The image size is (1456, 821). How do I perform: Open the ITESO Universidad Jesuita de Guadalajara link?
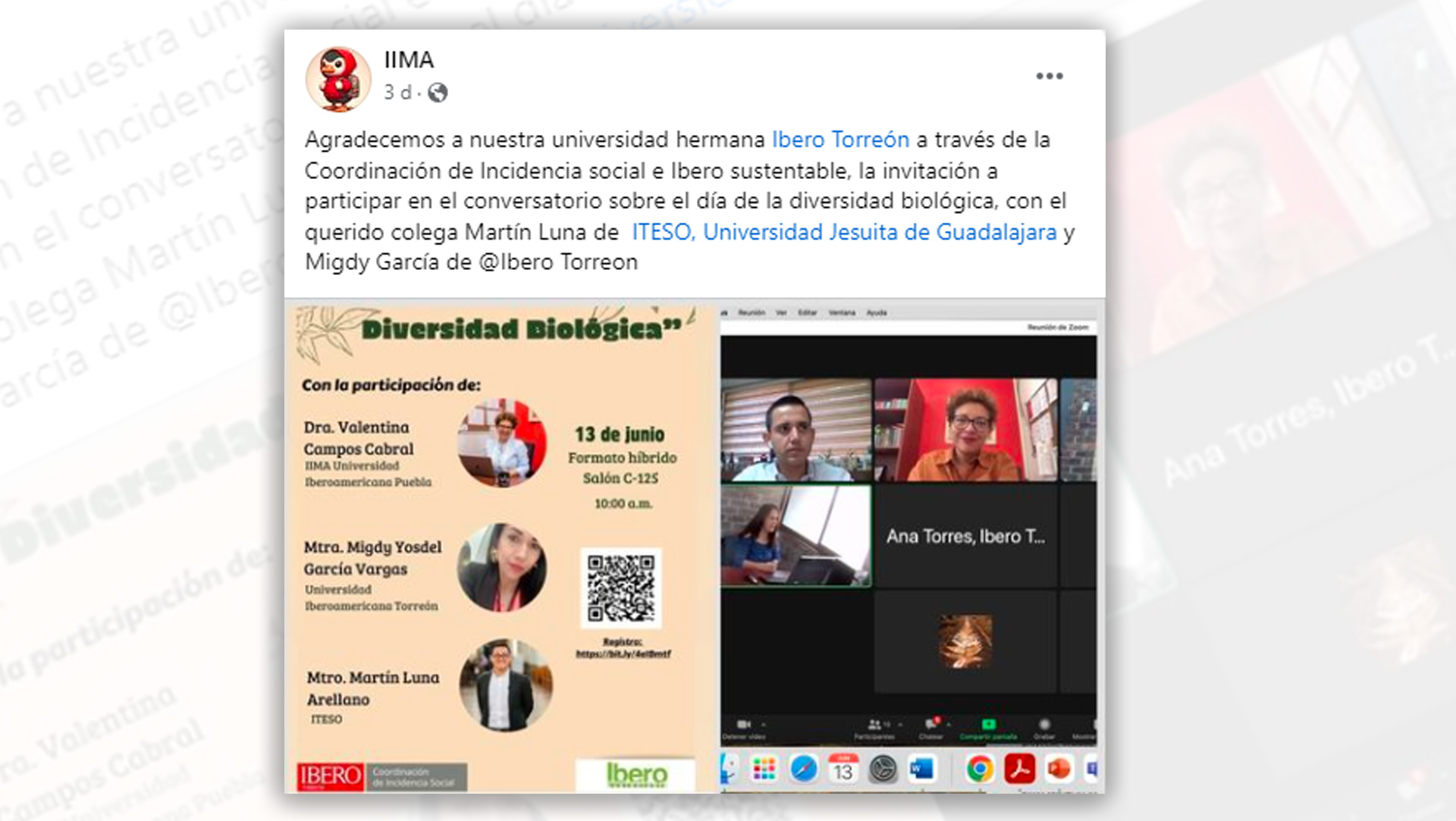[x=844, y=232]
